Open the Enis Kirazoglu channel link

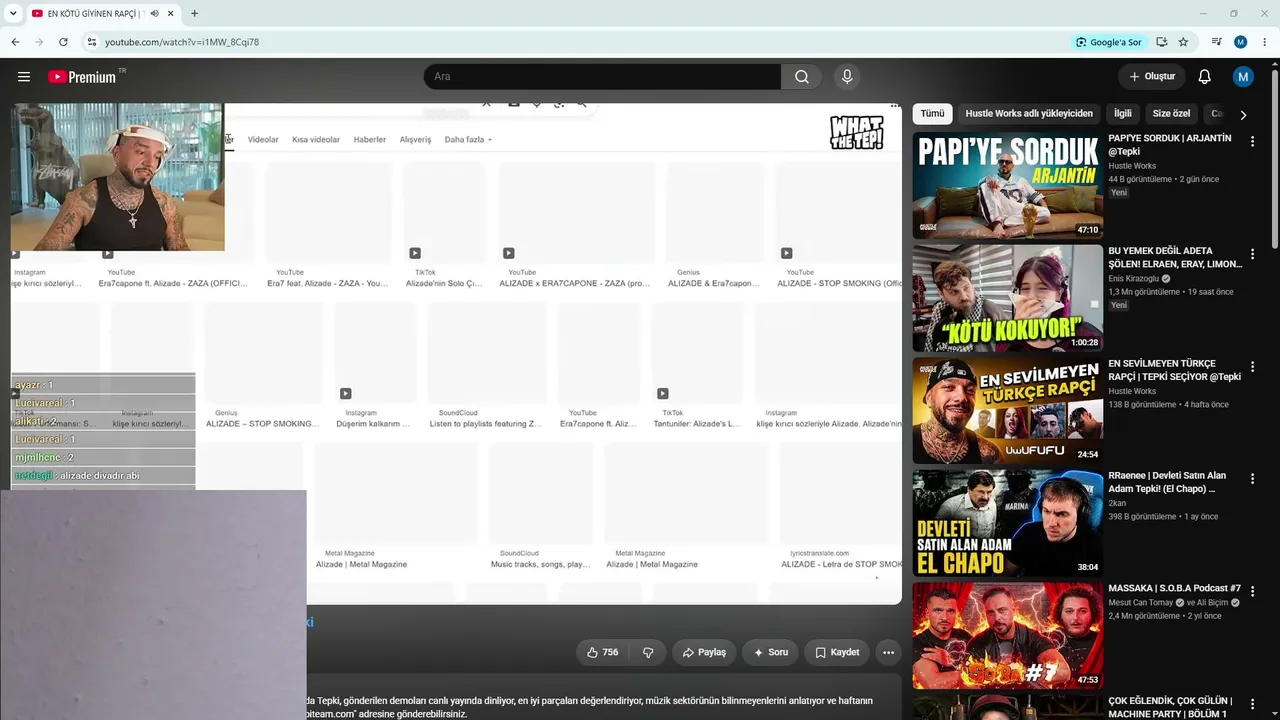[1134, 279]
